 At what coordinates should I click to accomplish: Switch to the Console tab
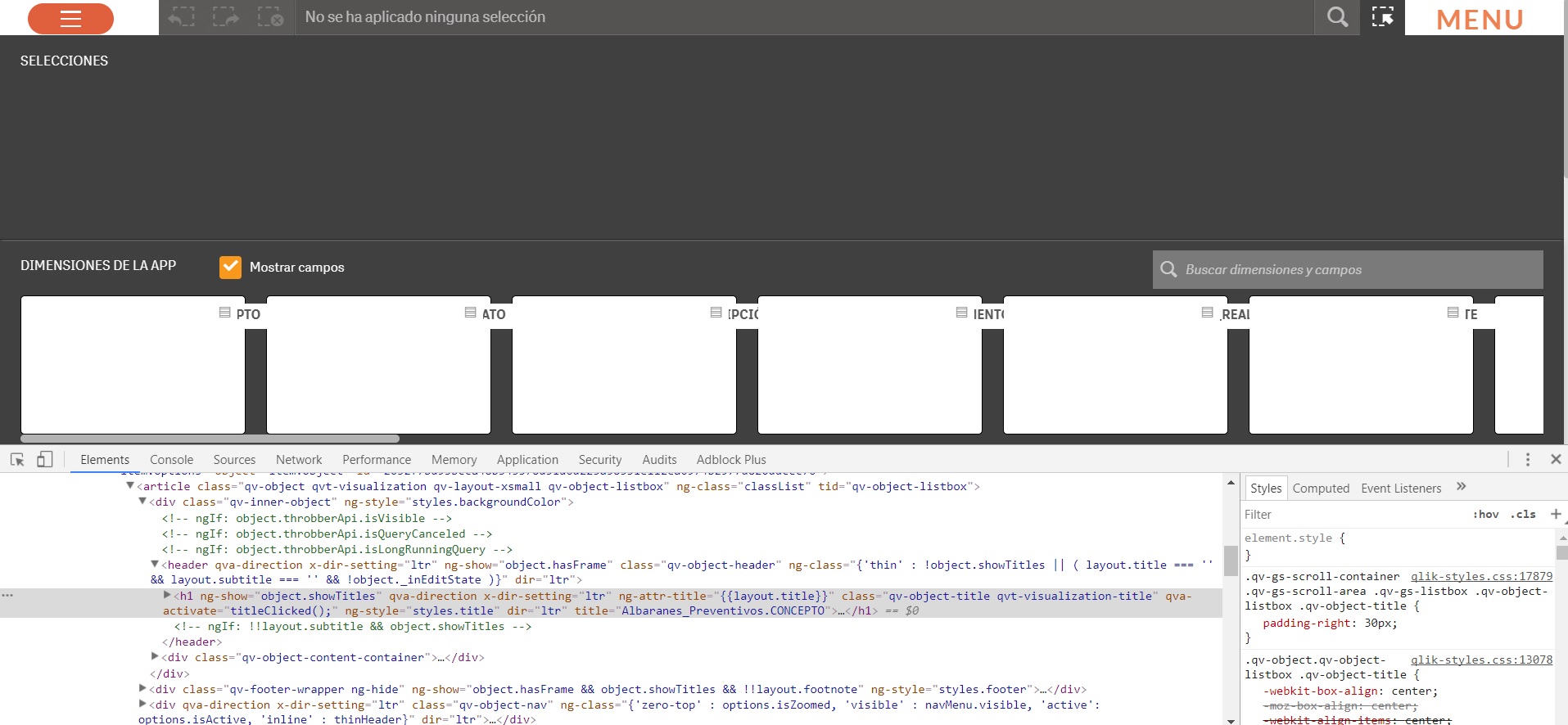click(172, 460)
